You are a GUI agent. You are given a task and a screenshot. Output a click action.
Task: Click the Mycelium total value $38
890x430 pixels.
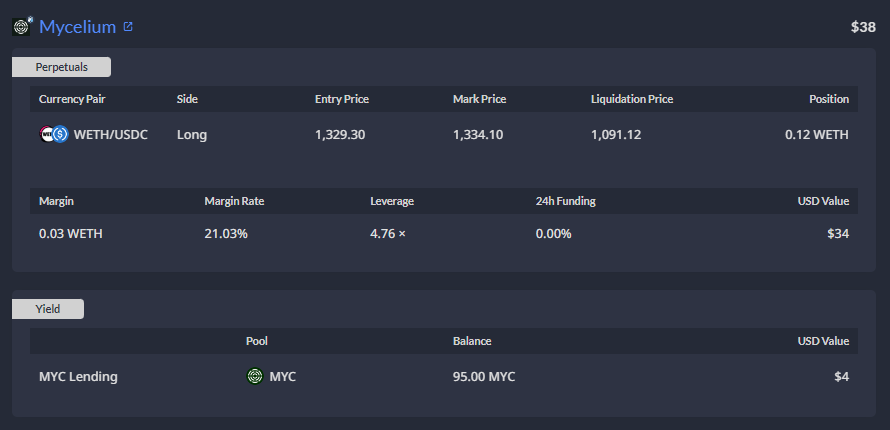pos(863,27)
